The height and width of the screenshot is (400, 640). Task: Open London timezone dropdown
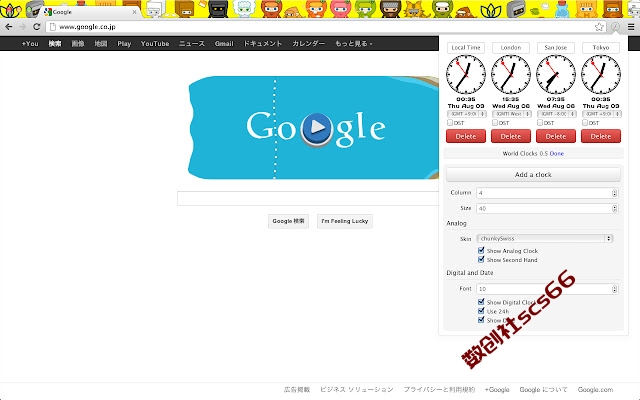click(511, 114)
